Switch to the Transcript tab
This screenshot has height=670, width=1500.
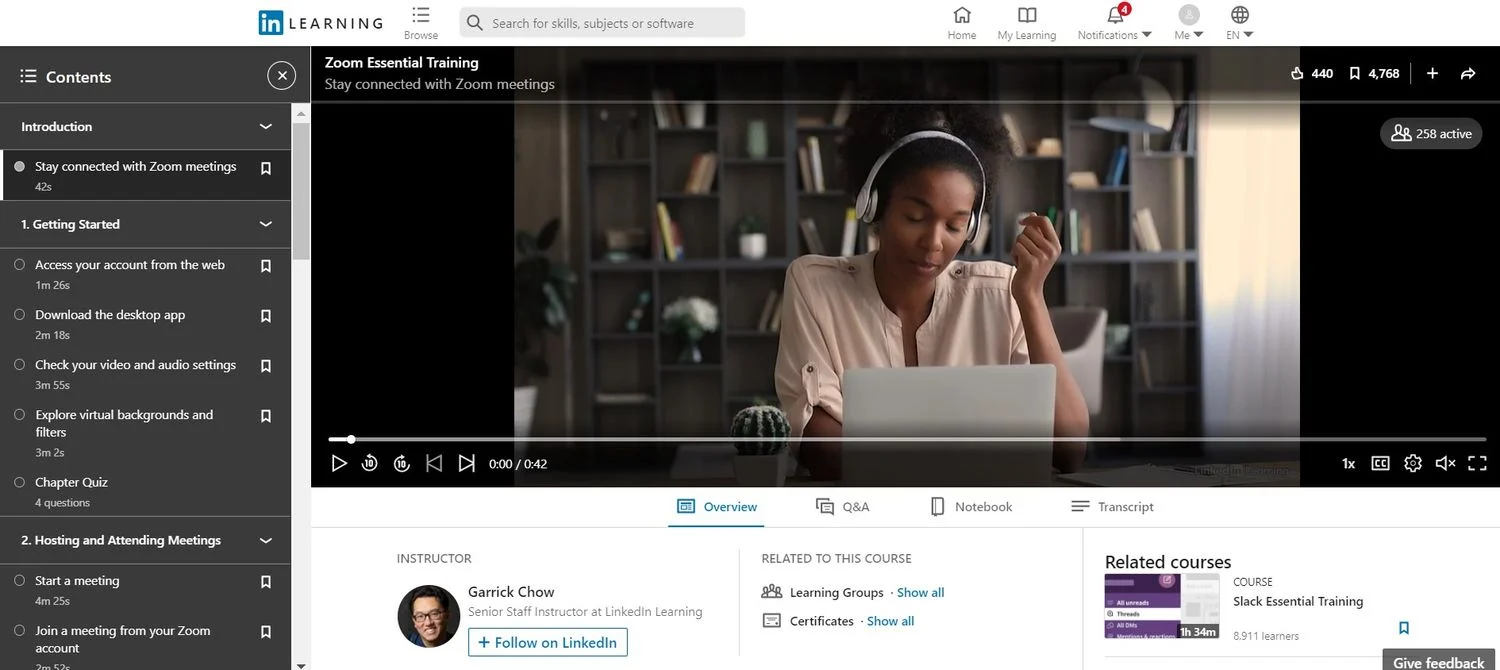pos(1112,507)
